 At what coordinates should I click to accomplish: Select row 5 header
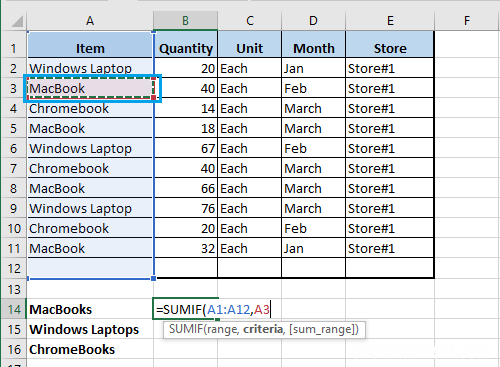13,128
